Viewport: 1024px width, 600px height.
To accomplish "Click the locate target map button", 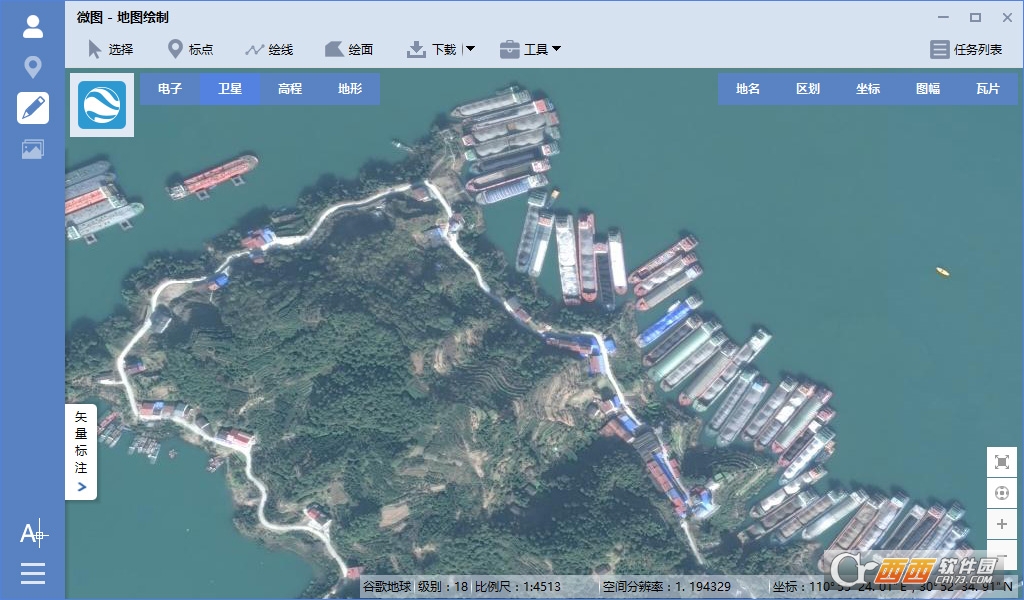I will point(1001,493).
